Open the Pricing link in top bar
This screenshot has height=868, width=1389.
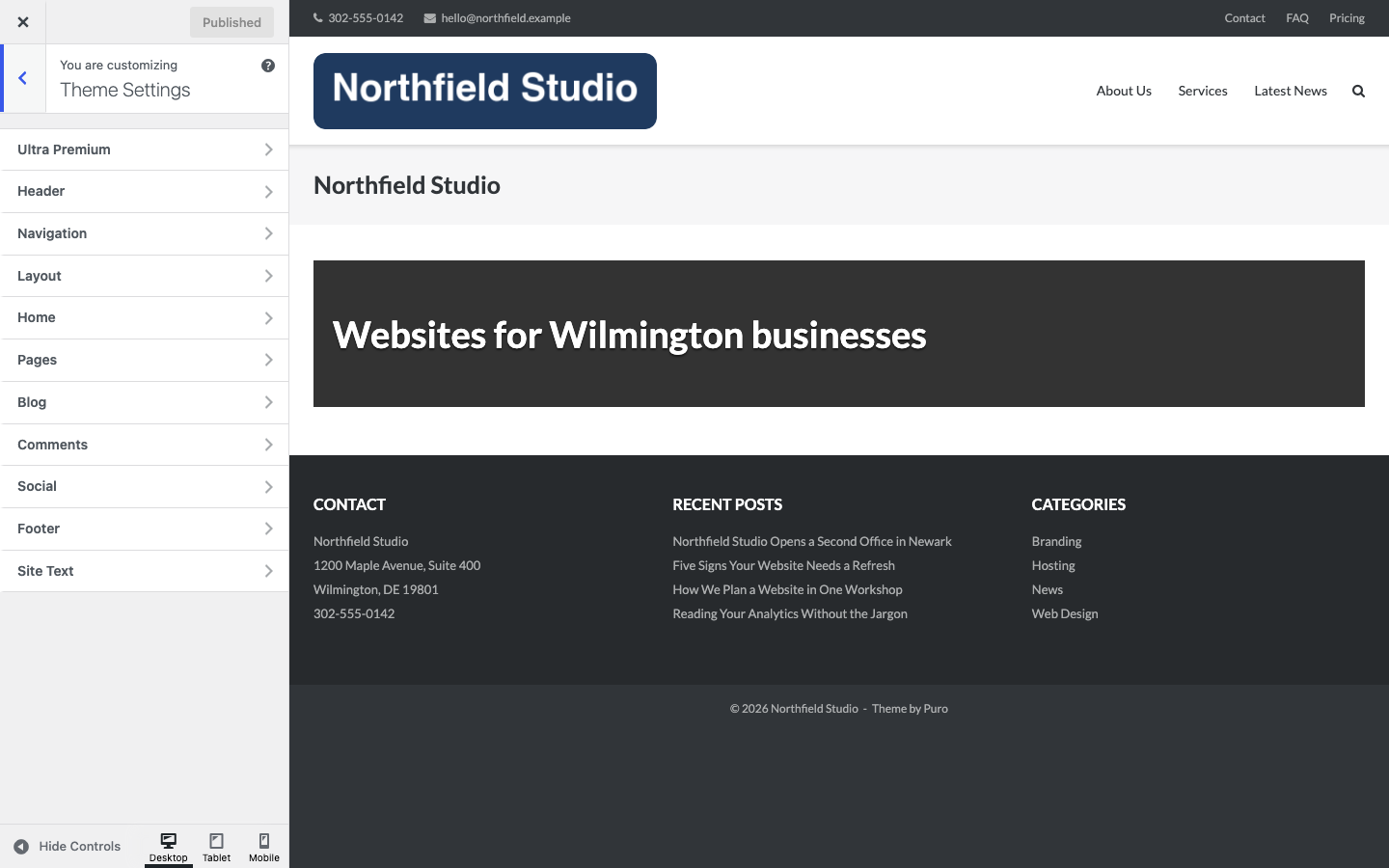point(1347,18)
